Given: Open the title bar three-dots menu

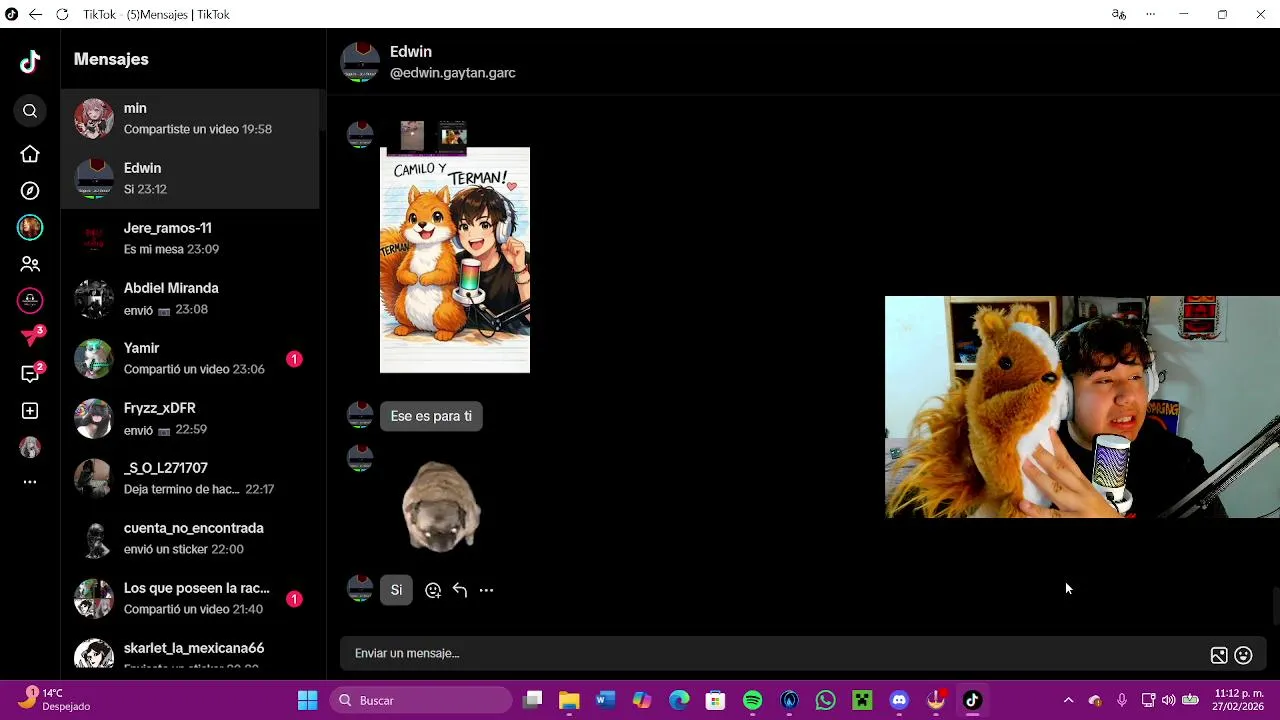Looking at the screenshot, I should point(1151,14).
